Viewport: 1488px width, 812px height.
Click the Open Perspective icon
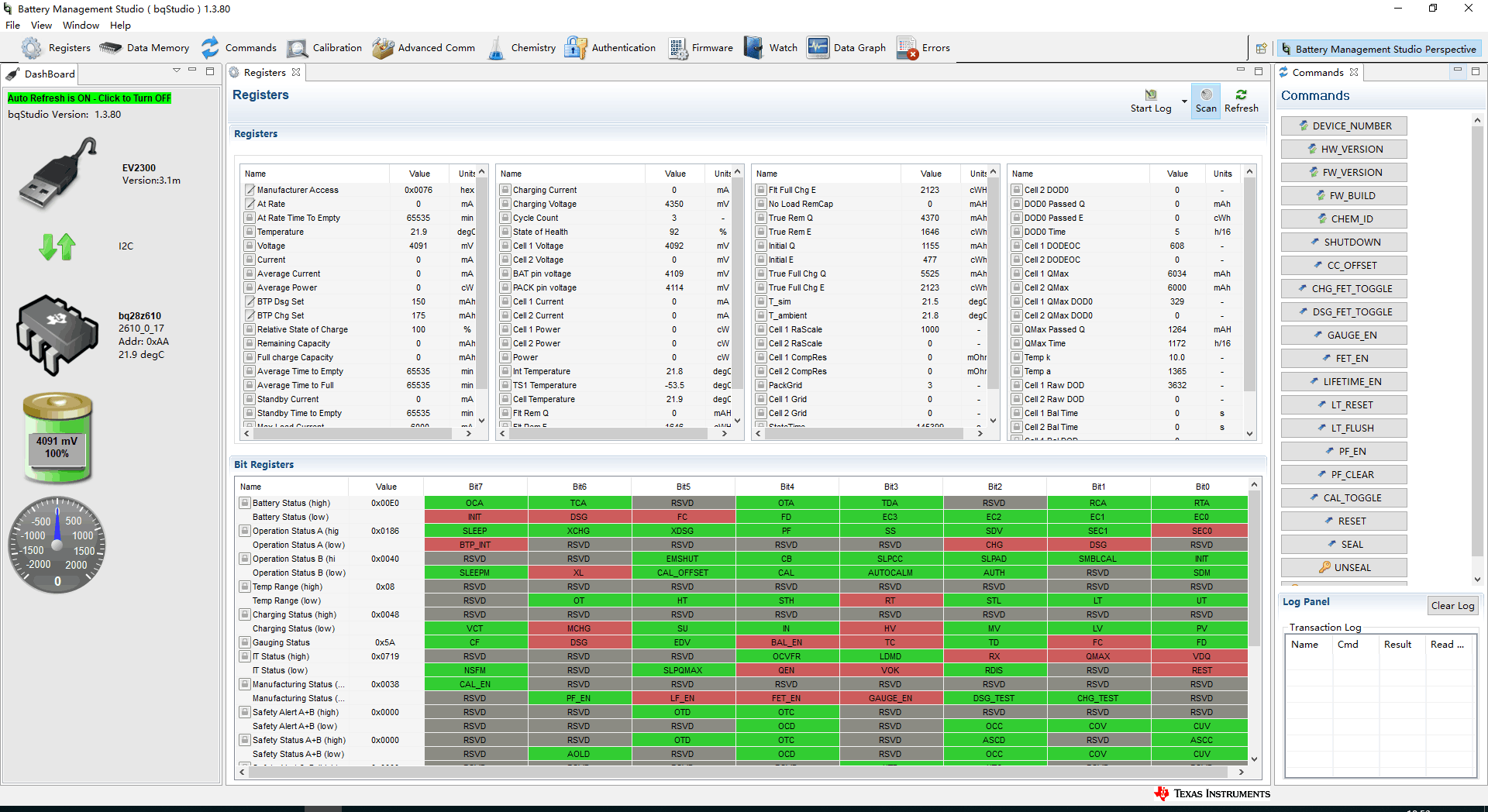point(1261,49)
